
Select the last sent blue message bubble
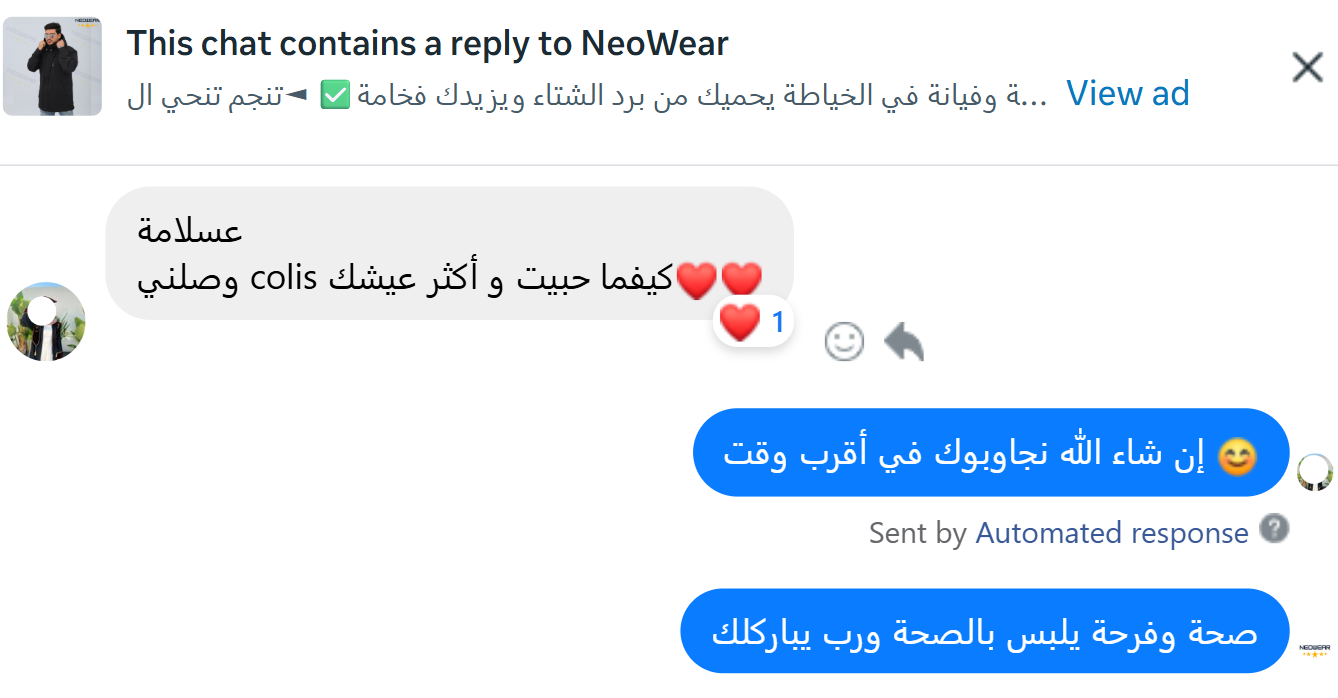(983, 632)
